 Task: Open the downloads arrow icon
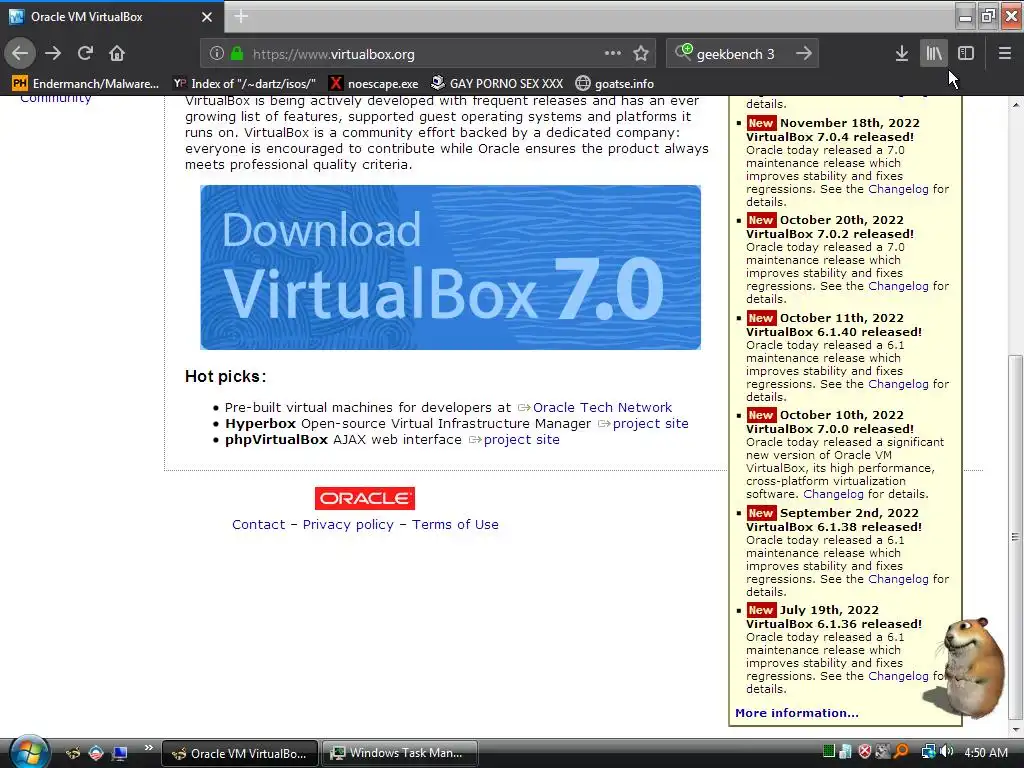click(902, 54)
